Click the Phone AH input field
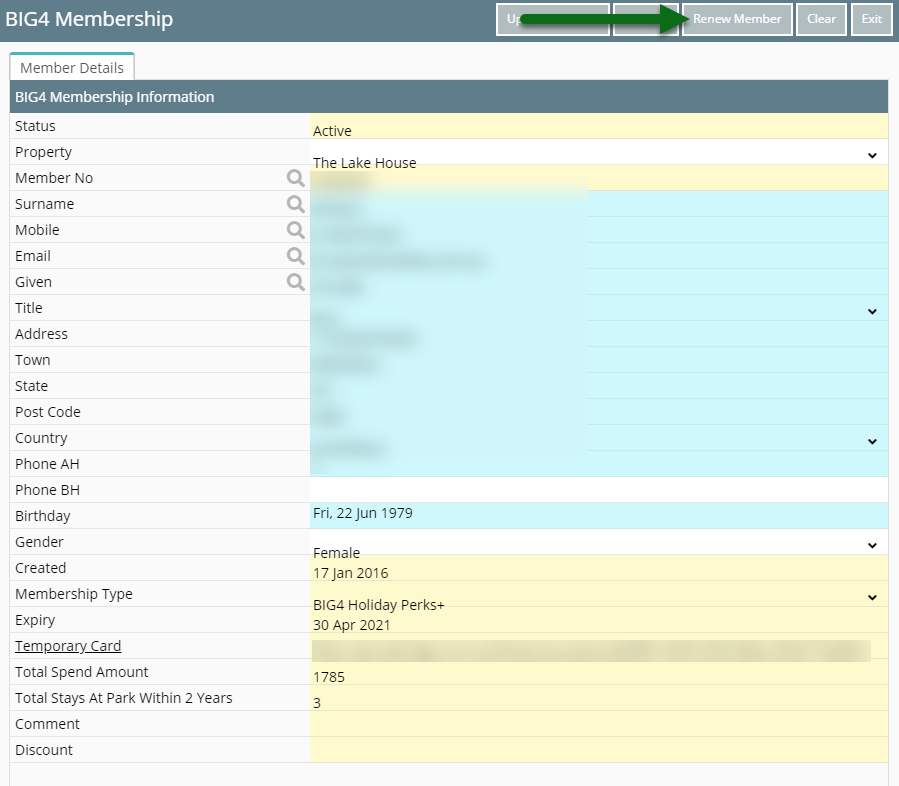899x786 pixels. [599, 464]
